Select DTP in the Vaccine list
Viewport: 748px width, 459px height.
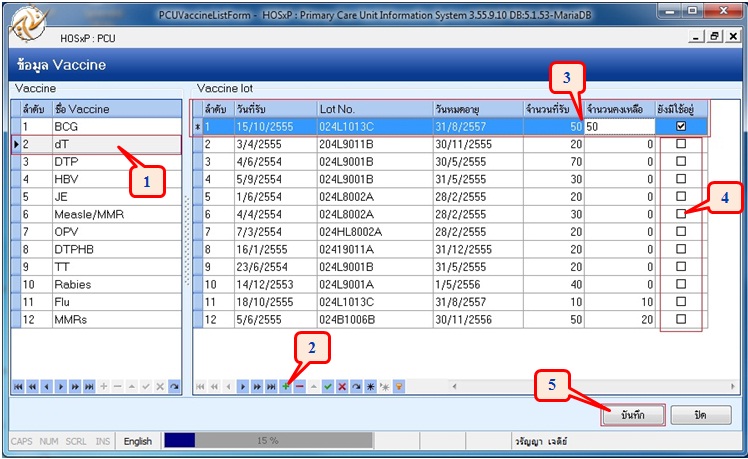[96, 162]
